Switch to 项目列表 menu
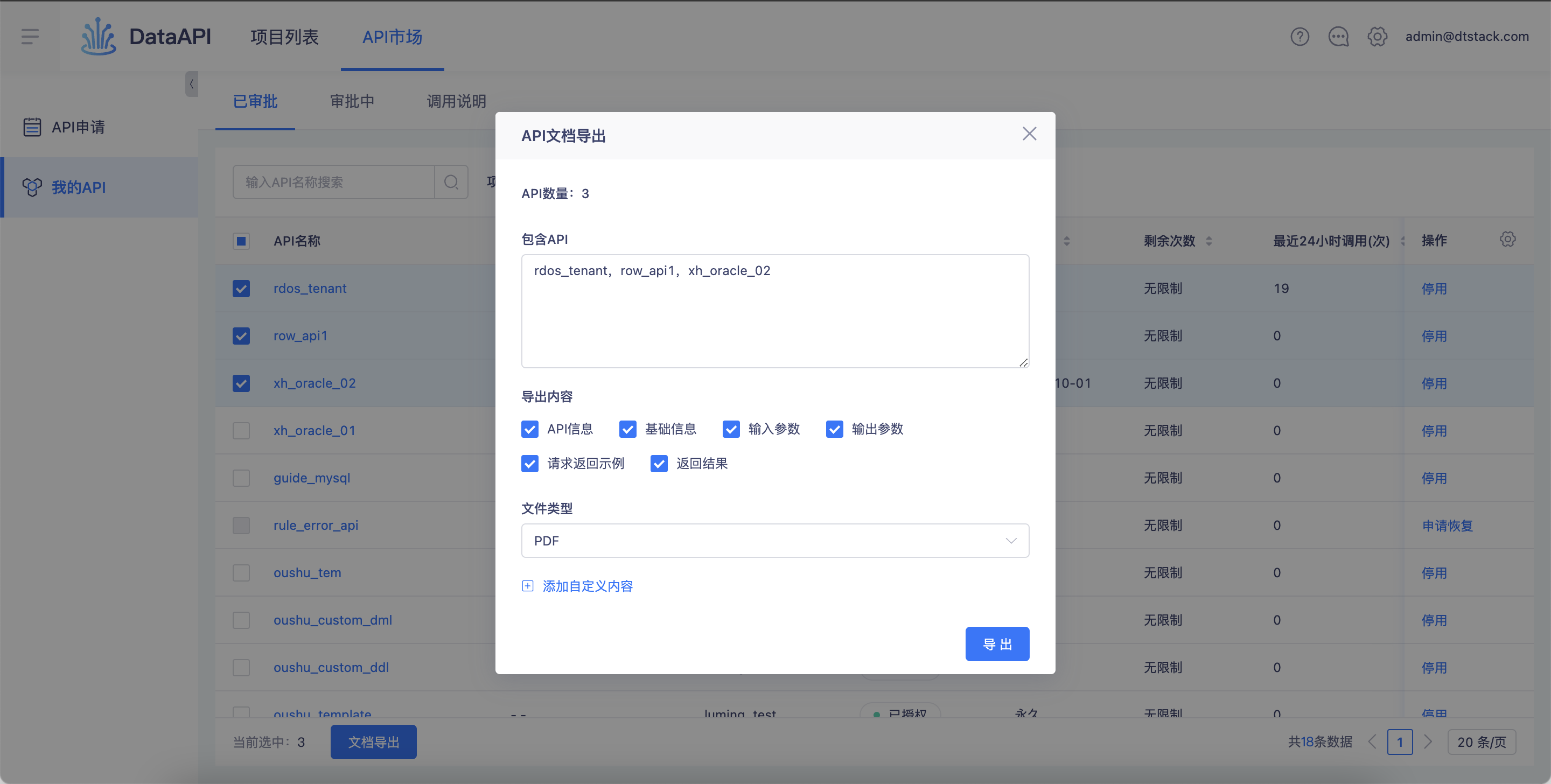The height and width of the screenshot is (784, 1551). click(x=284, y=37)
